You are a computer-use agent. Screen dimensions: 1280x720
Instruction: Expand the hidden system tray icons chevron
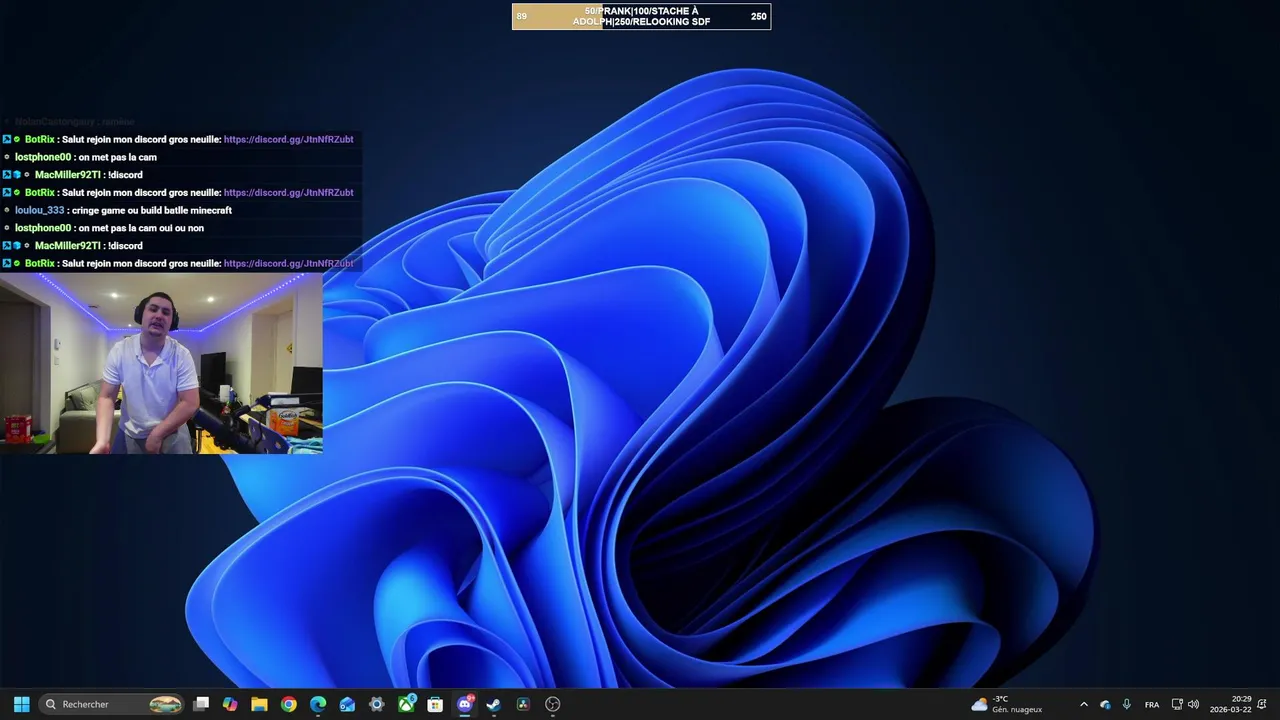pos(1083,704)
